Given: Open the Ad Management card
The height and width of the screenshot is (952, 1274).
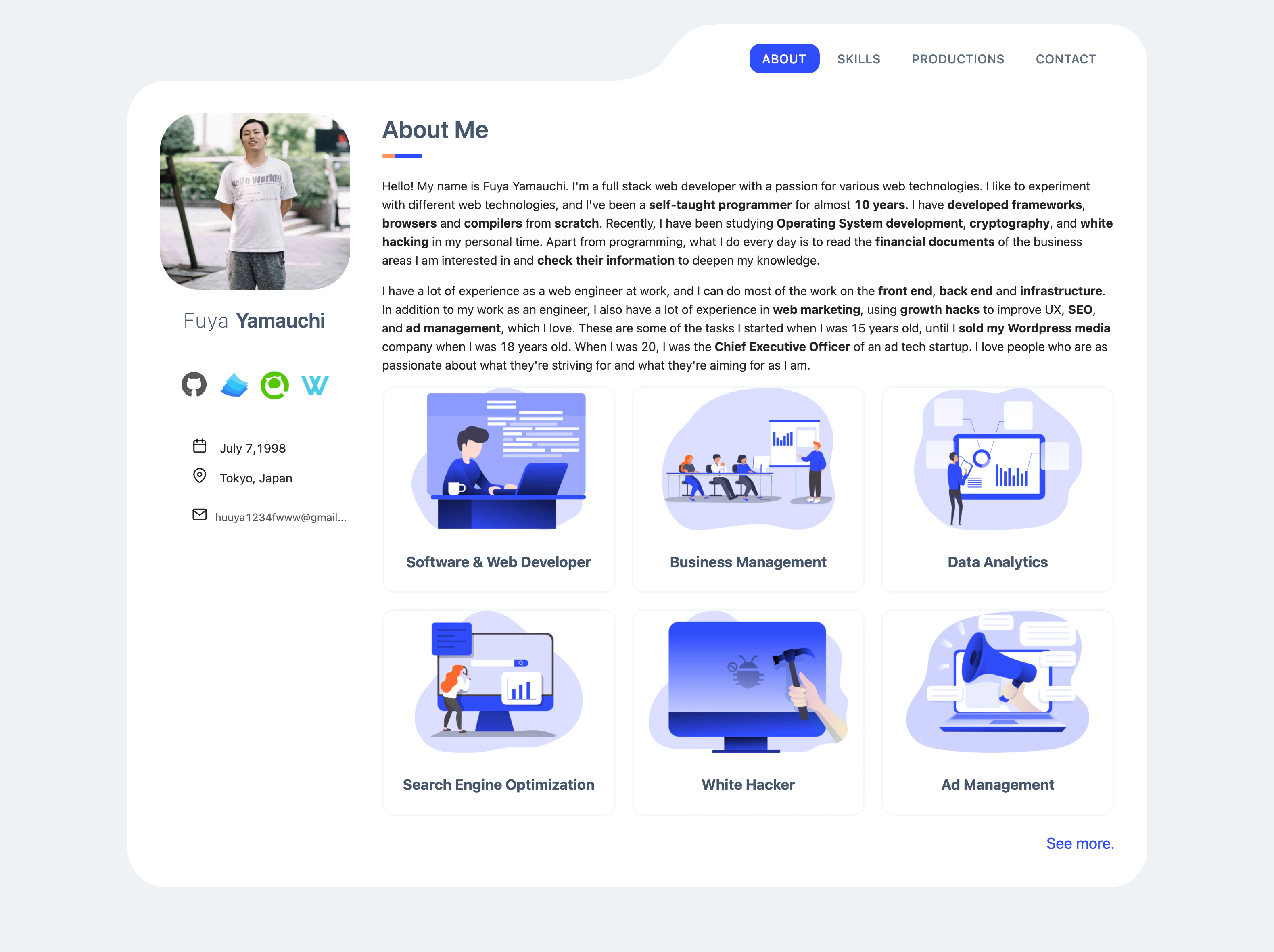Looking at the screenshot, I should pos(998,712).
